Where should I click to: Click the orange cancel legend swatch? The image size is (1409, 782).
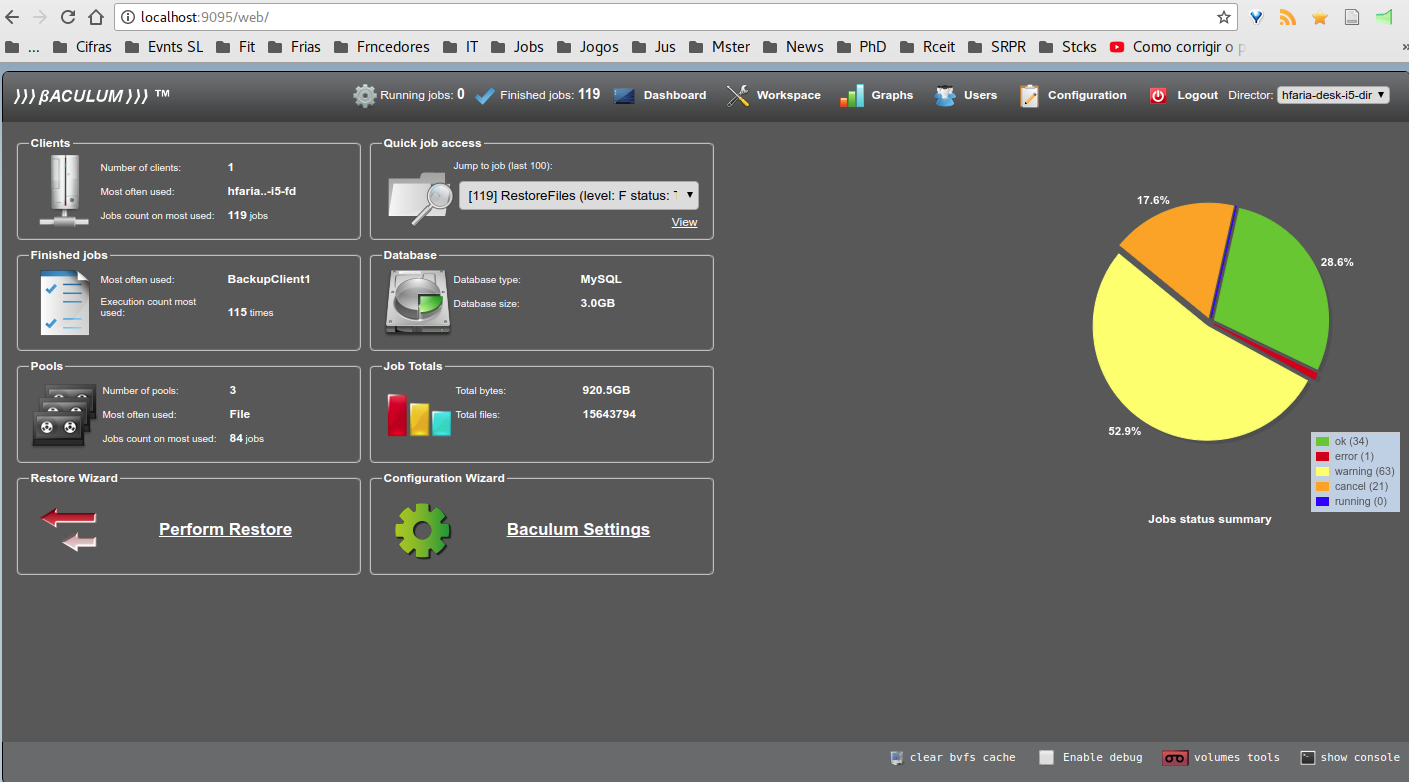(1323, 486)
